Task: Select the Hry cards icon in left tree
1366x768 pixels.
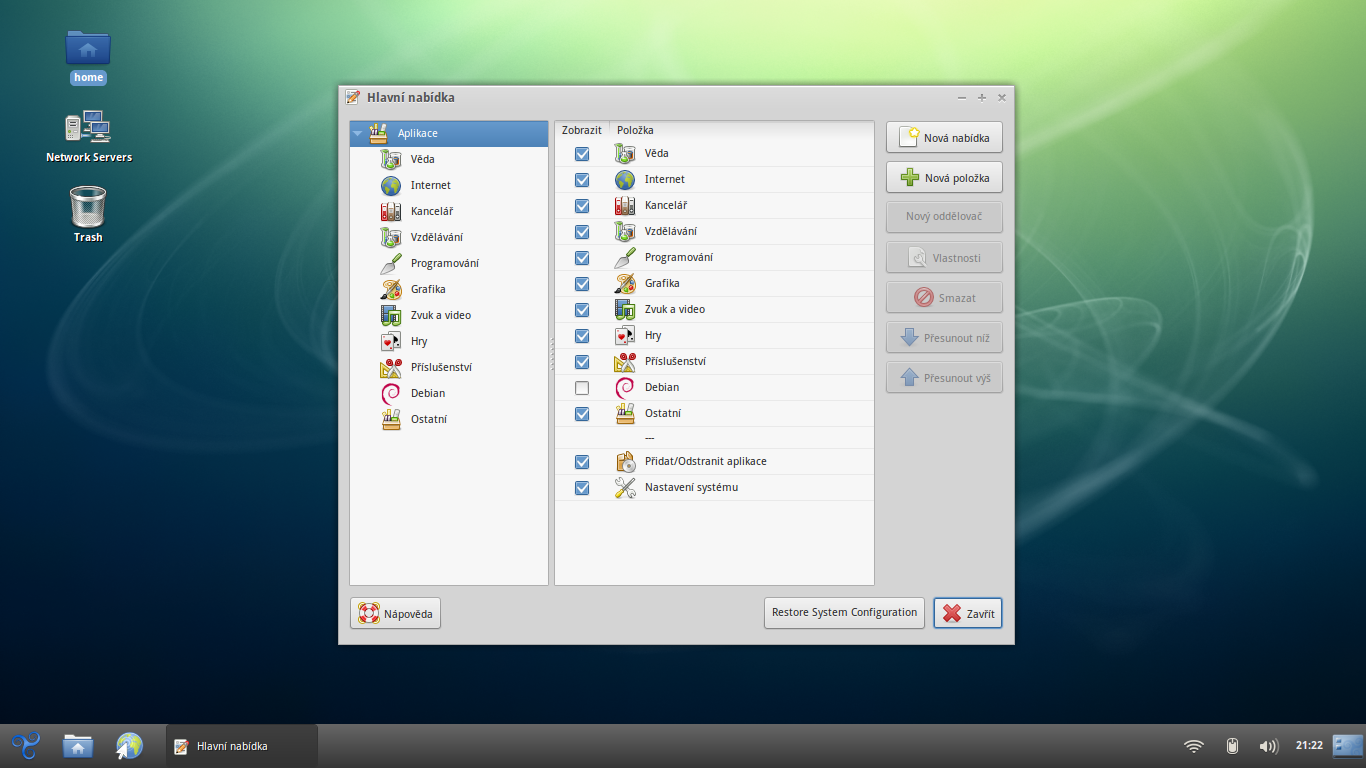Action: coord(391,341)
